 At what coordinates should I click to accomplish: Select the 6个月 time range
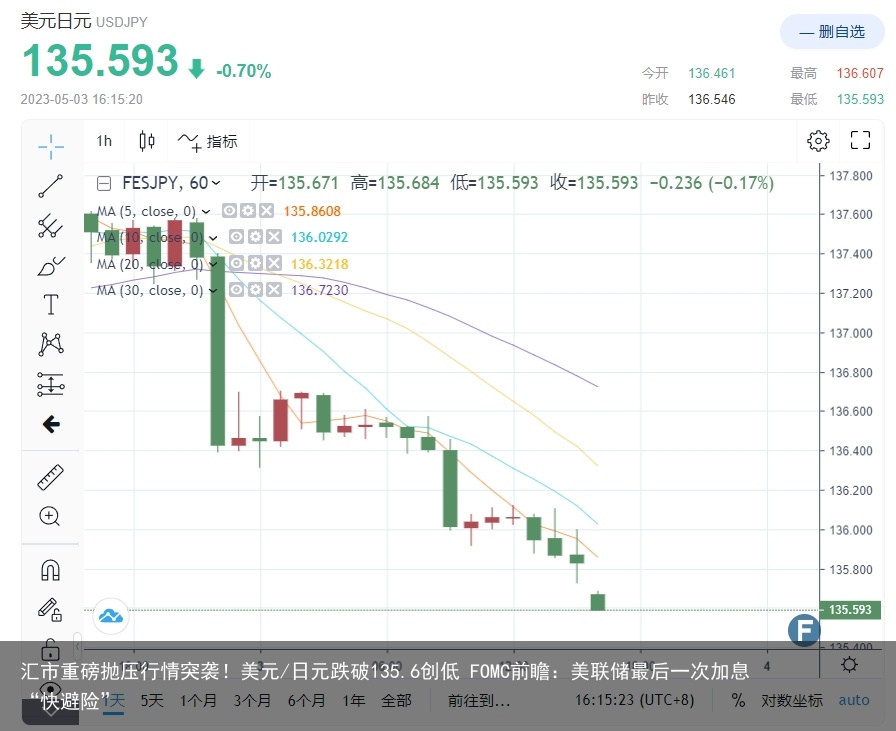pos(306,700)
